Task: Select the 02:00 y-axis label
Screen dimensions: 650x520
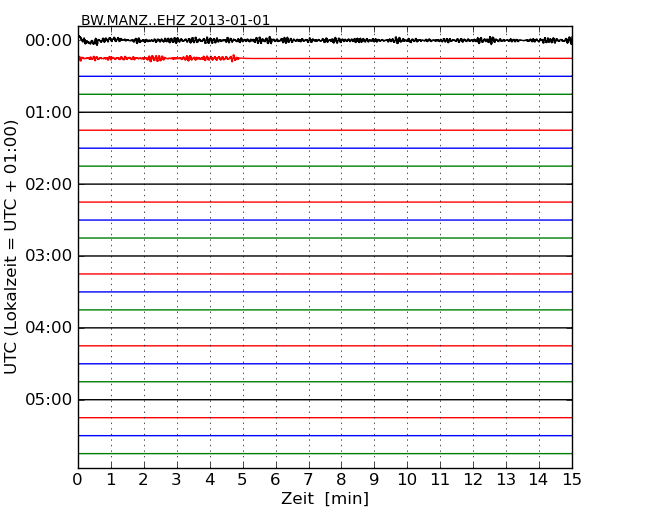Action: [49, 184]
